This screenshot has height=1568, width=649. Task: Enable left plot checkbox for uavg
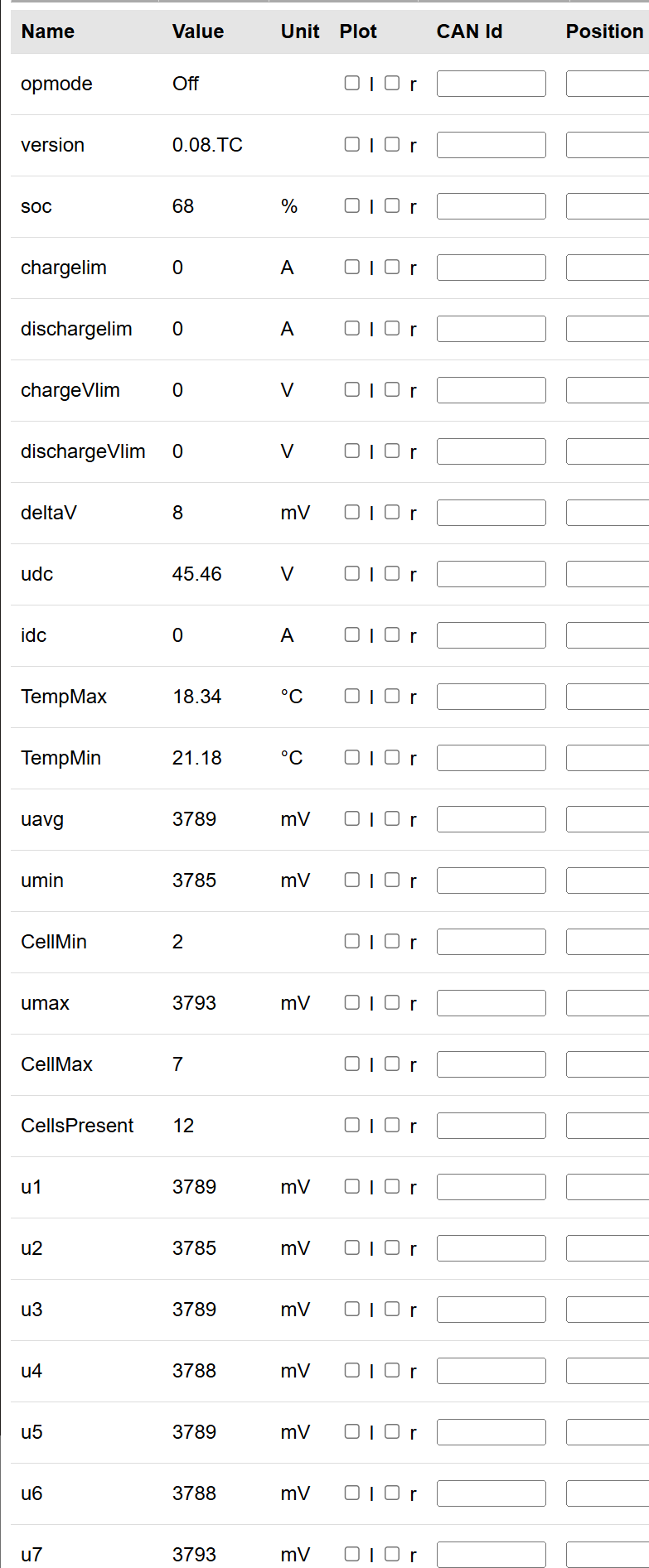pyautogui.click(x=352, y=818)
